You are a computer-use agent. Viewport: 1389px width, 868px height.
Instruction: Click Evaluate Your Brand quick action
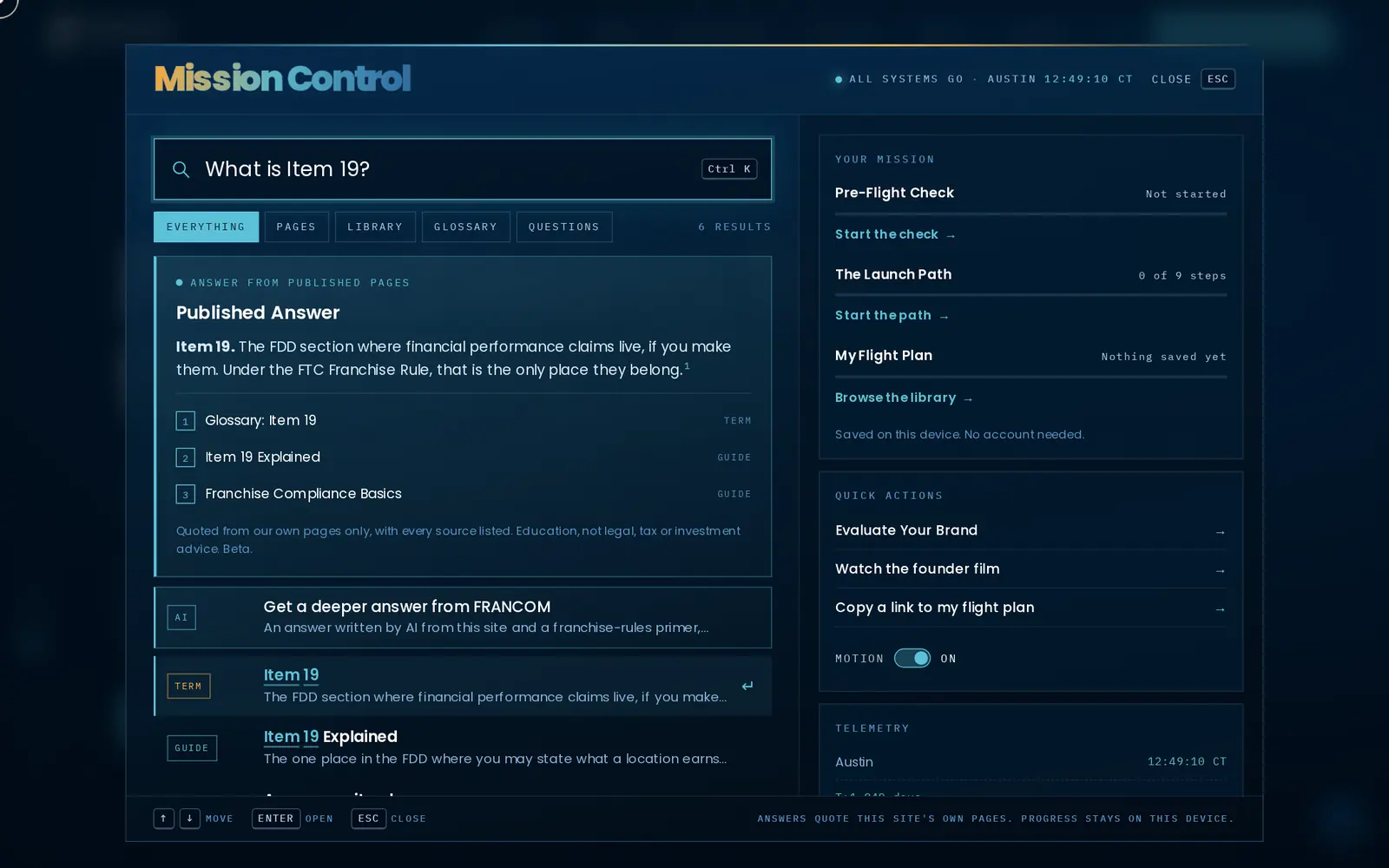[1030, 530]
